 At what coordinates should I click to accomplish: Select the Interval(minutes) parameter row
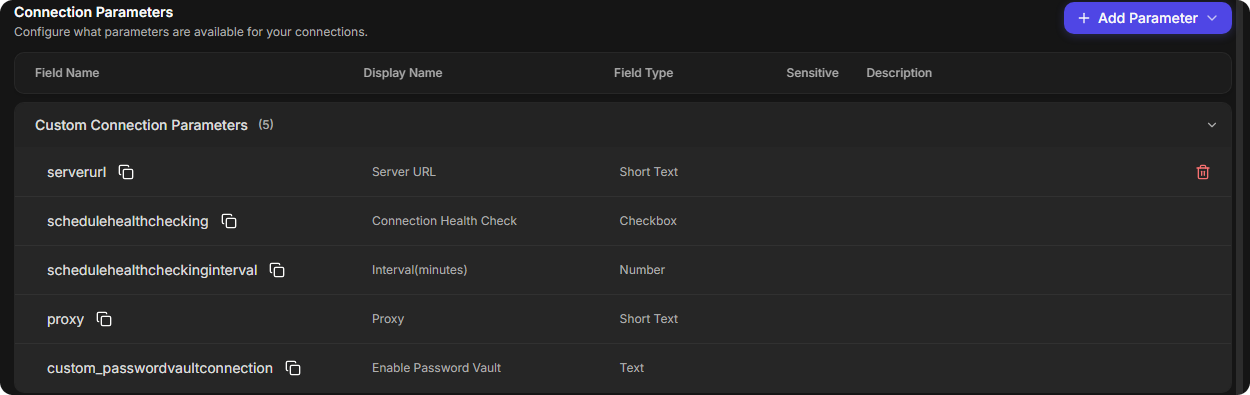pyautogui.click(x=623, y=270)
